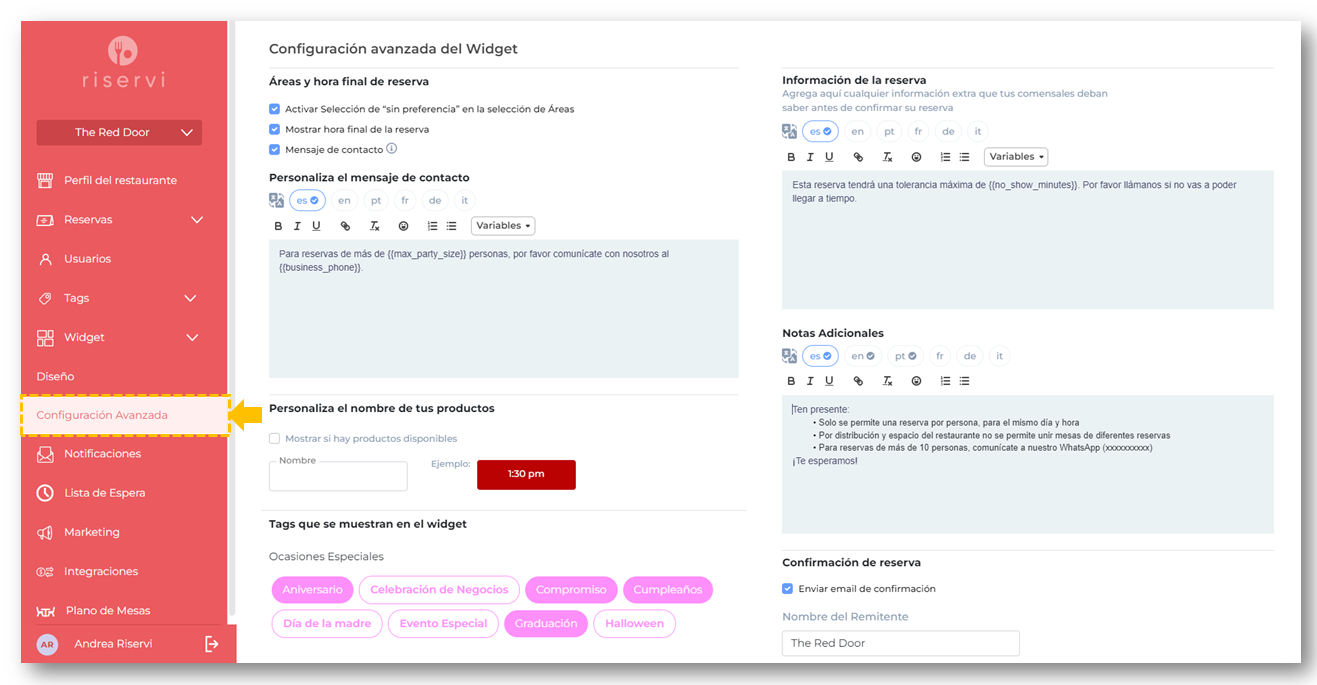Click into the Notas Adicionales text area
This screenshot has width=1317, height=685.
[1028, 464]
